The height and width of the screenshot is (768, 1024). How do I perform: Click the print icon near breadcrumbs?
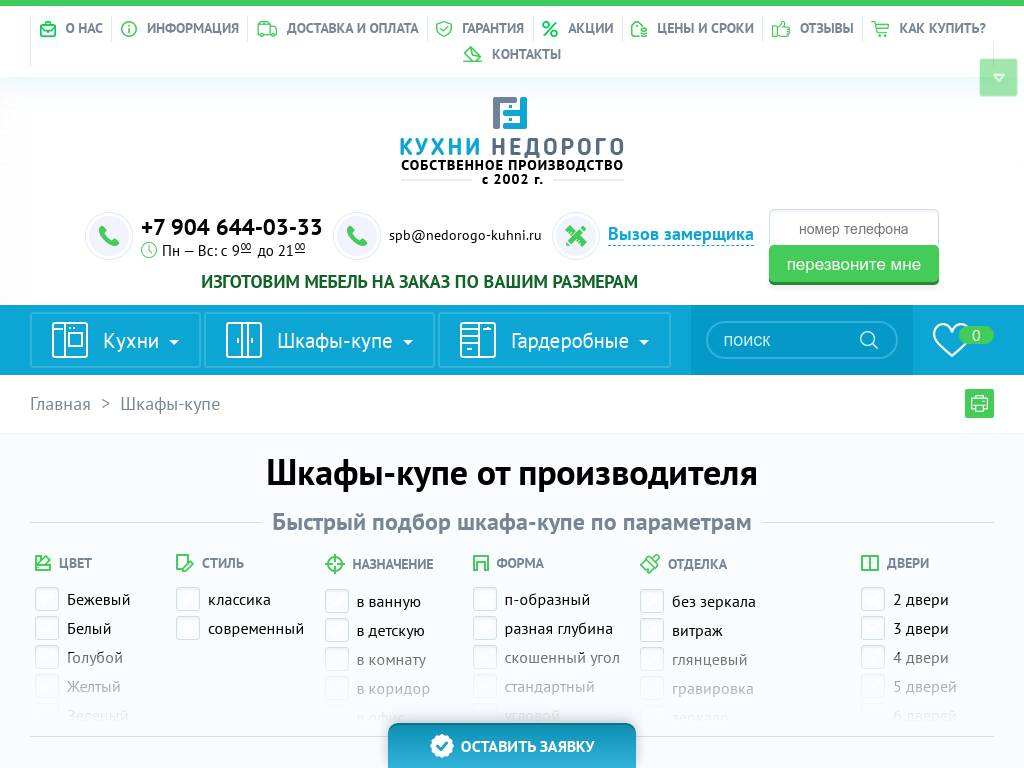tap(979, 404)
